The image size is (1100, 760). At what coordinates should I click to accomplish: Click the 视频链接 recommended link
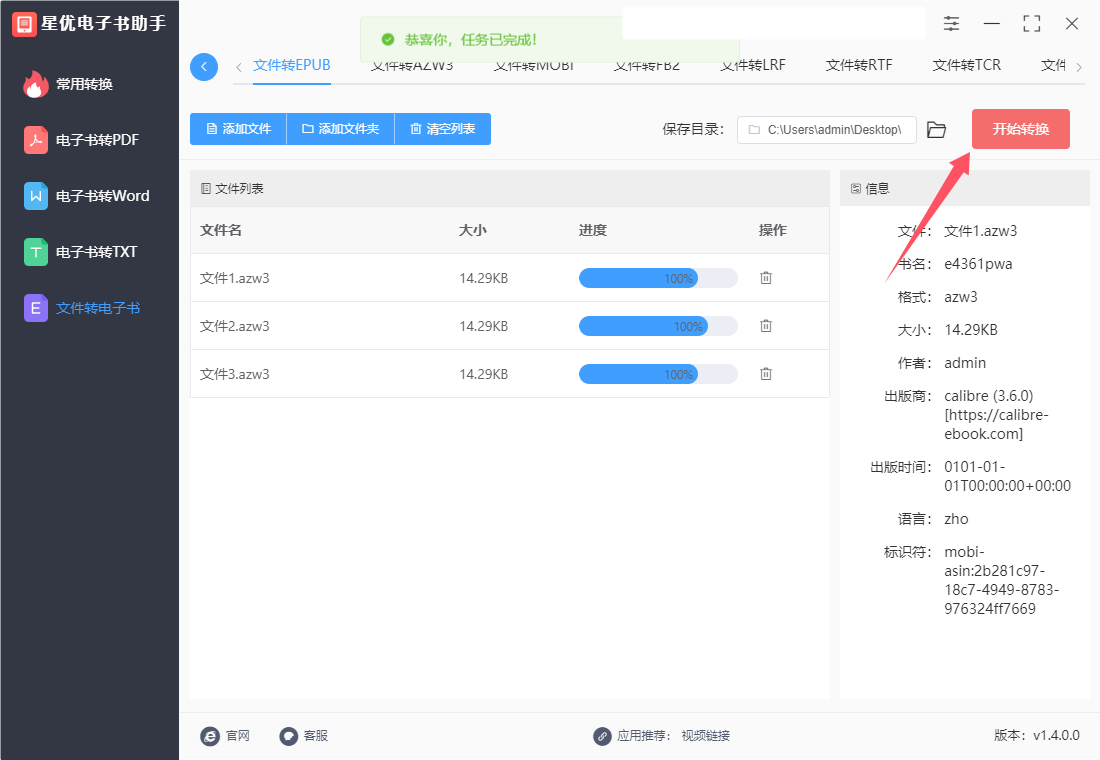coord(706,735)
